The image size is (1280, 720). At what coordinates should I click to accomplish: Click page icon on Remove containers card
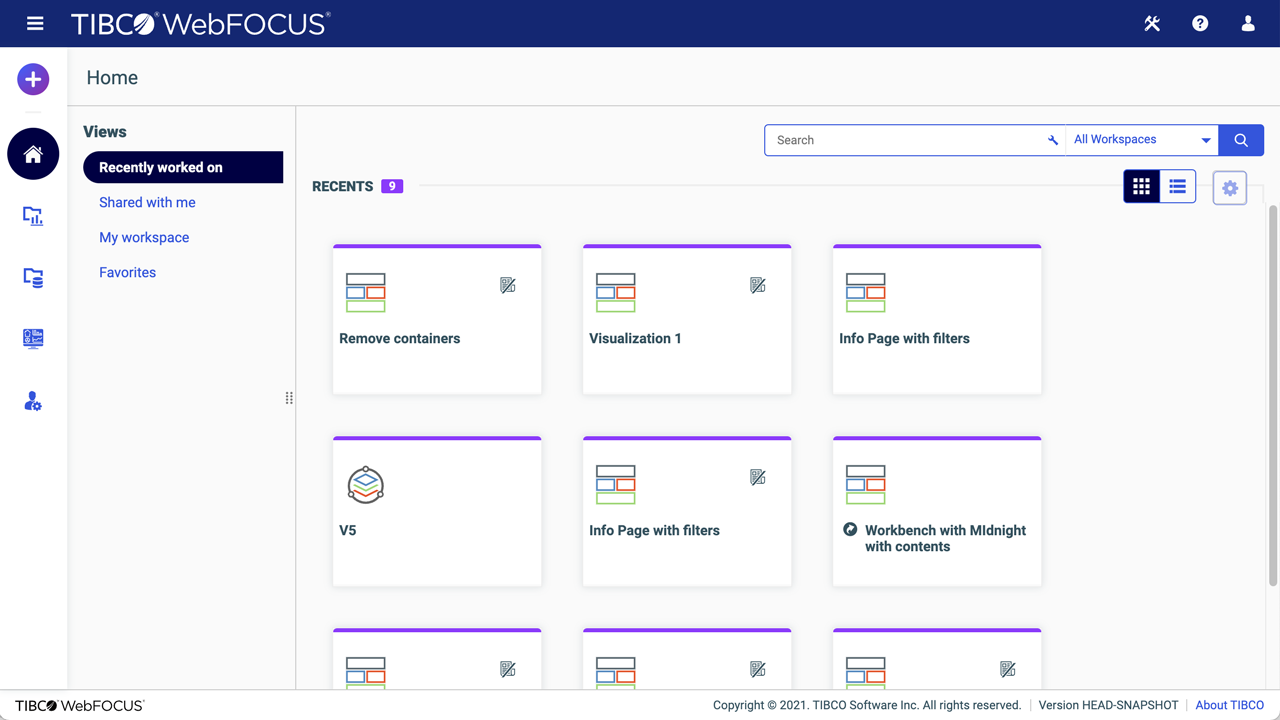pos(366,293)
